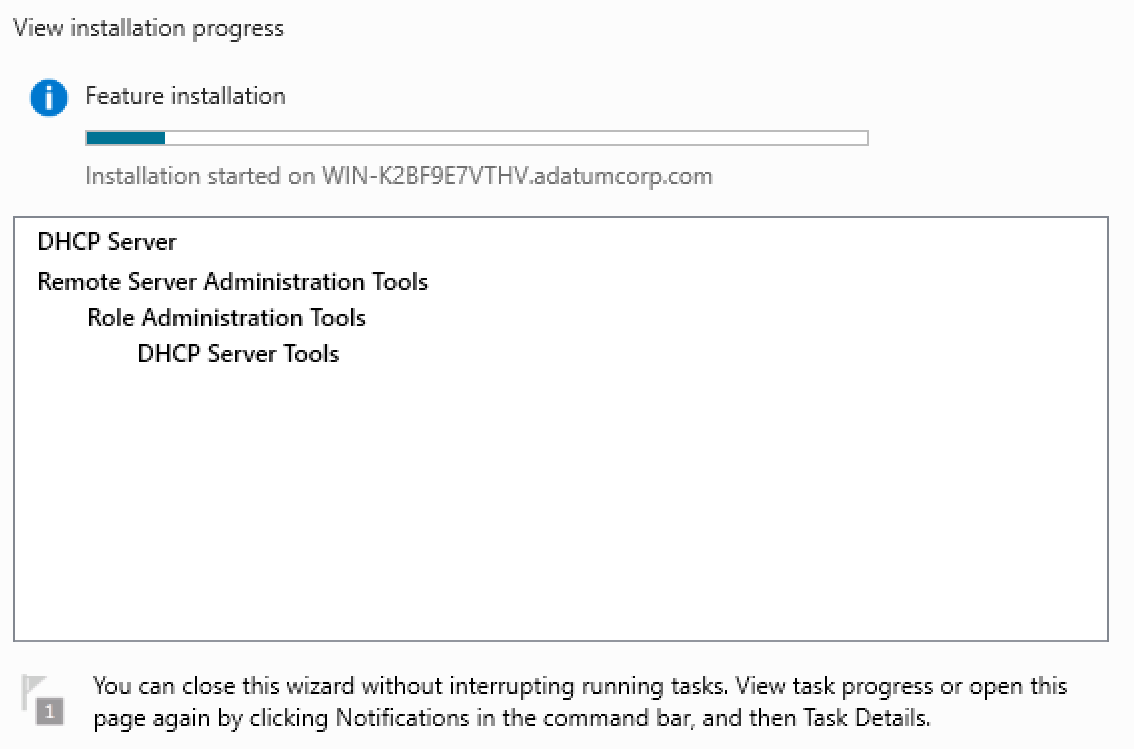
Task: Click the filled part of the progress bar
Action: (x=125, y=138)
